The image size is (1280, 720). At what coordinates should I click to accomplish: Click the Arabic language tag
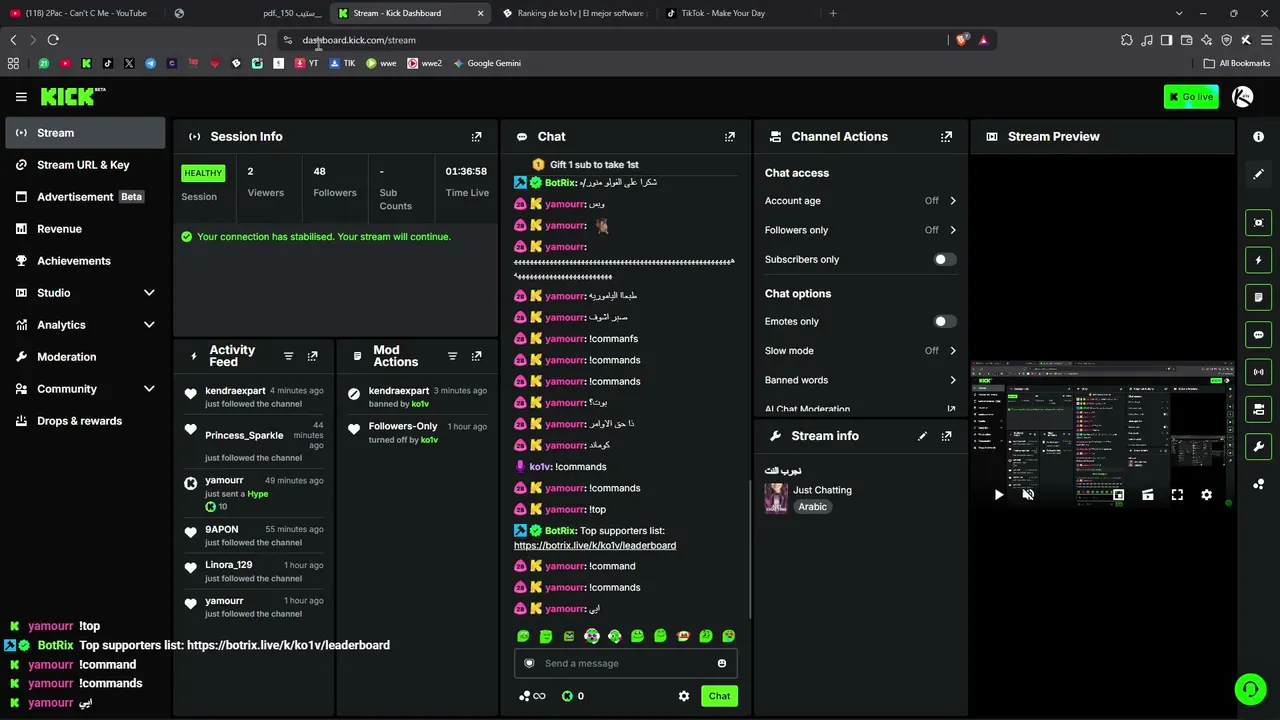pyautogui.click(x=812, y=507)
